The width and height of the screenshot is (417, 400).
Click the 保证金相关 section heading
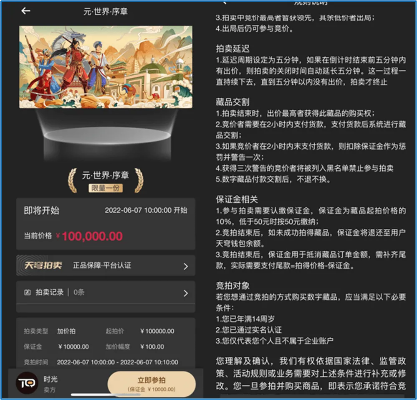(237, 199)
